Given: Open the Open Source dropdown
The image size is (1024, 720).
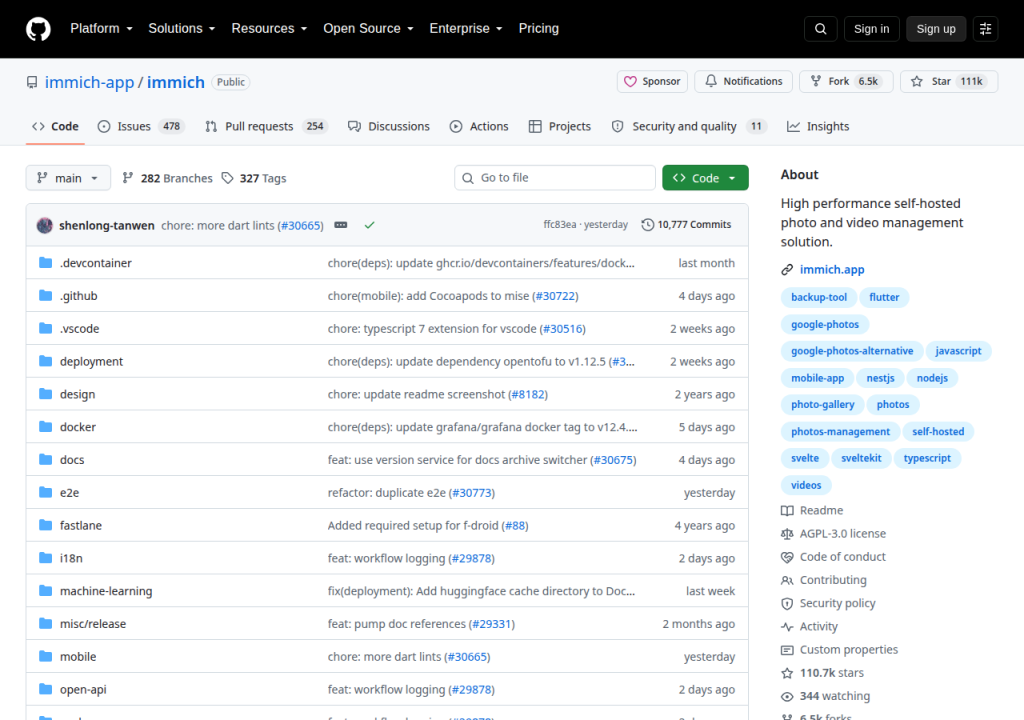Looking at the screenshot, I should point(368,29).
